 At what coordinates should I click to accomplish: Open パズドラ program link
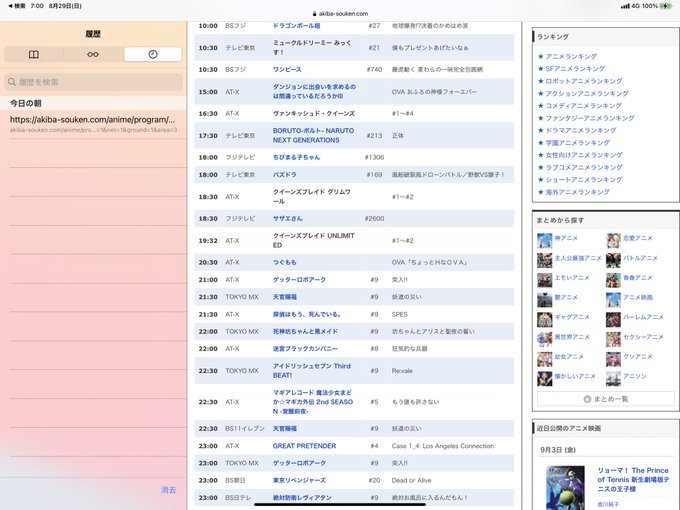point(284,175)
